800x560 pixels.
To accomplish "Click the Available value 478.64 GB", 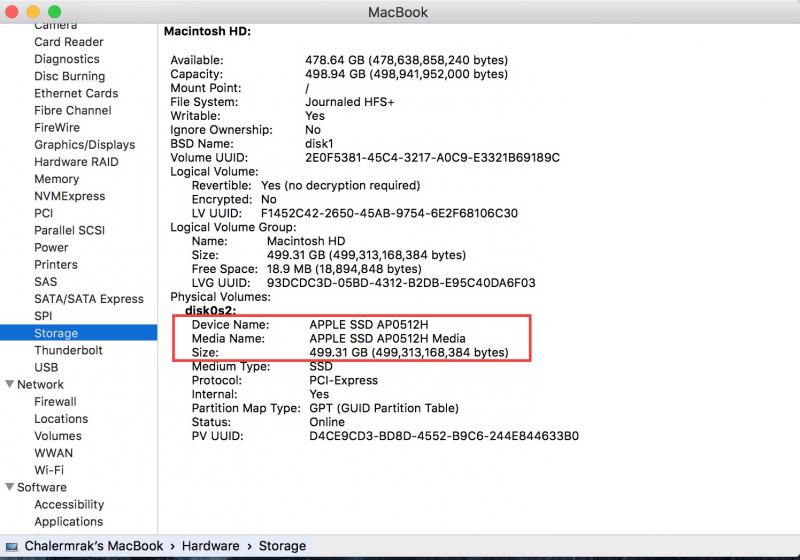I will coord(406,60).
